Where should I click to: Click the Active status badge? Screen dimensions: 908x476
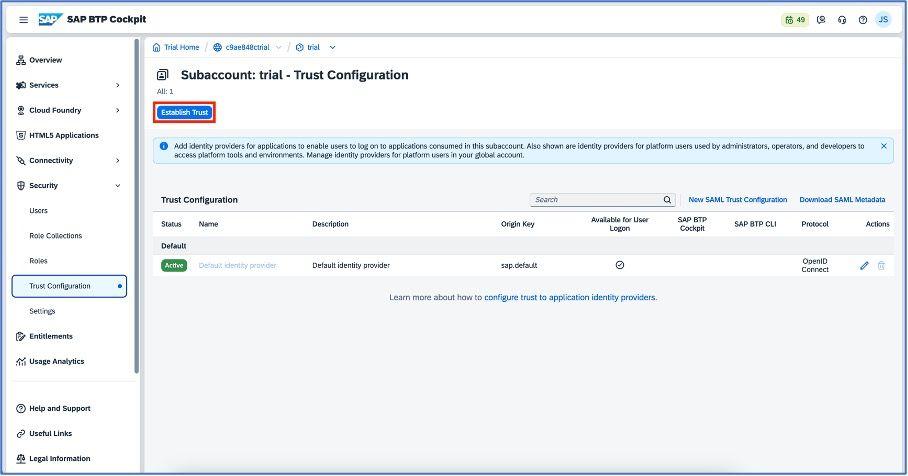(174, 266)
